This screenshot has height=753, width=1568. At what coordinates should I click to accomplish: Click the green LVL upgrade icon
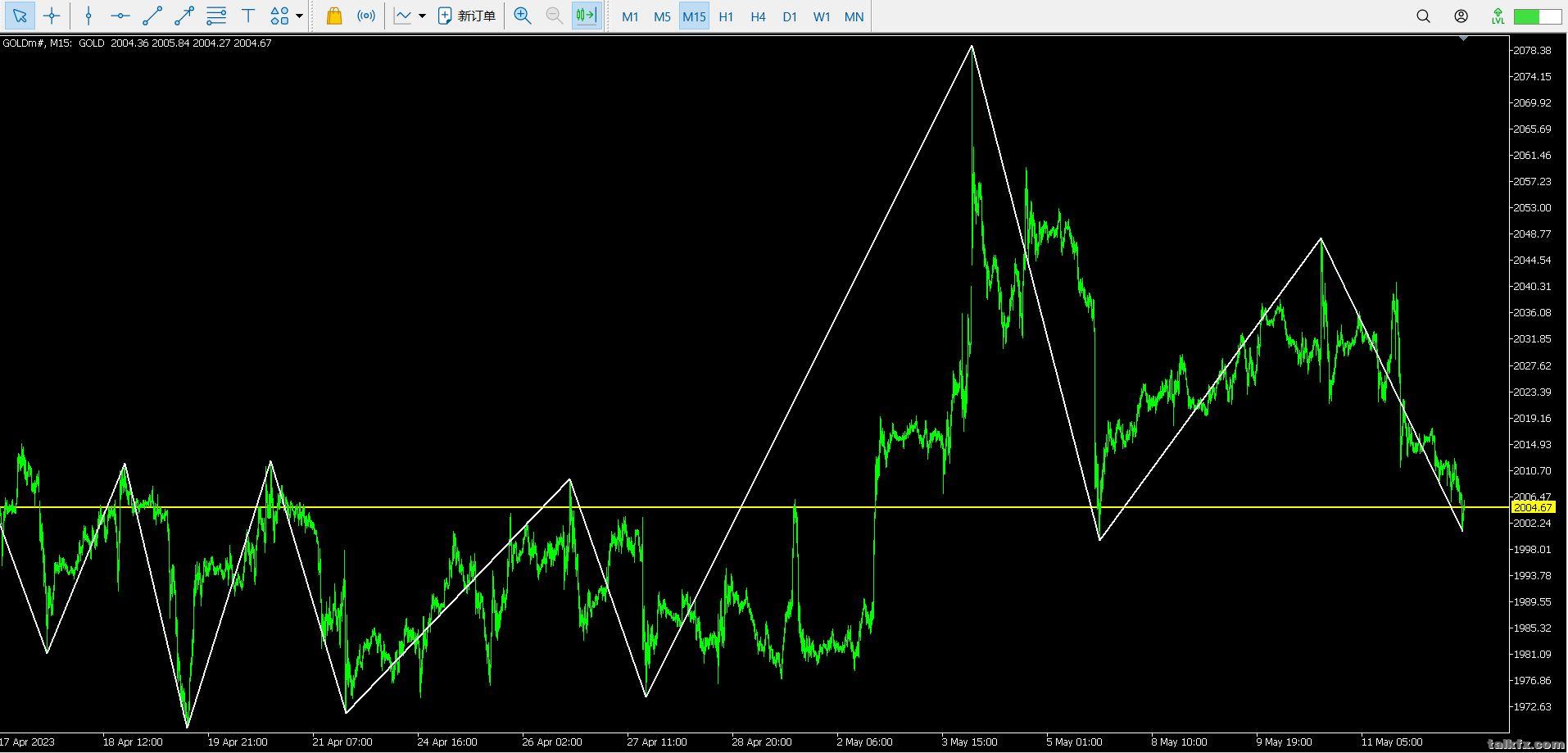point(1498,16)
